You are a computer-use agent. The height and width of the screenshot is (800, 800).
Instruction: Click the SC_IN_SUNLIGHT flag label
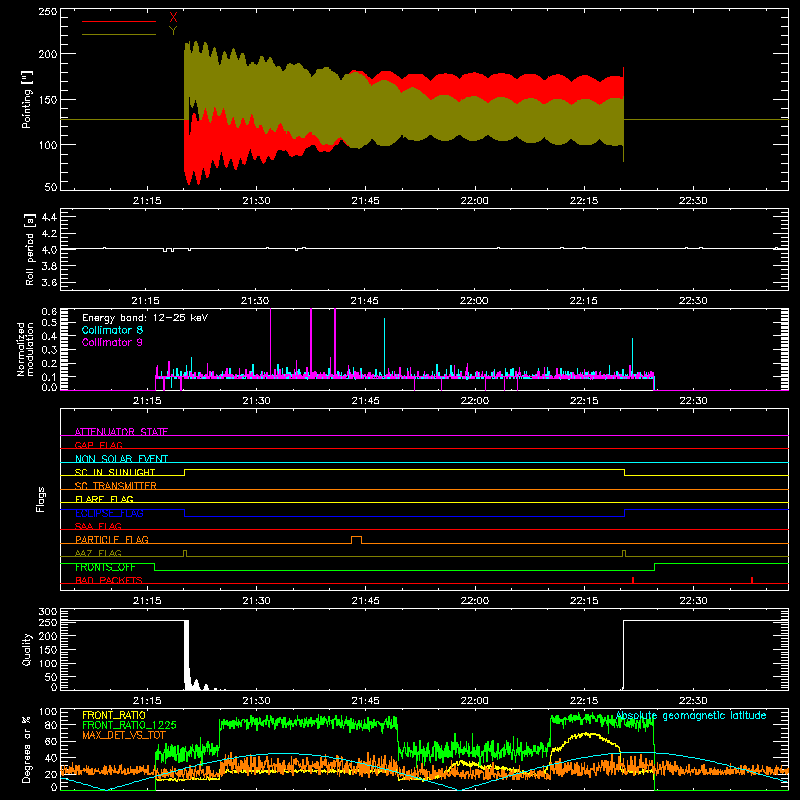point(115,472)
